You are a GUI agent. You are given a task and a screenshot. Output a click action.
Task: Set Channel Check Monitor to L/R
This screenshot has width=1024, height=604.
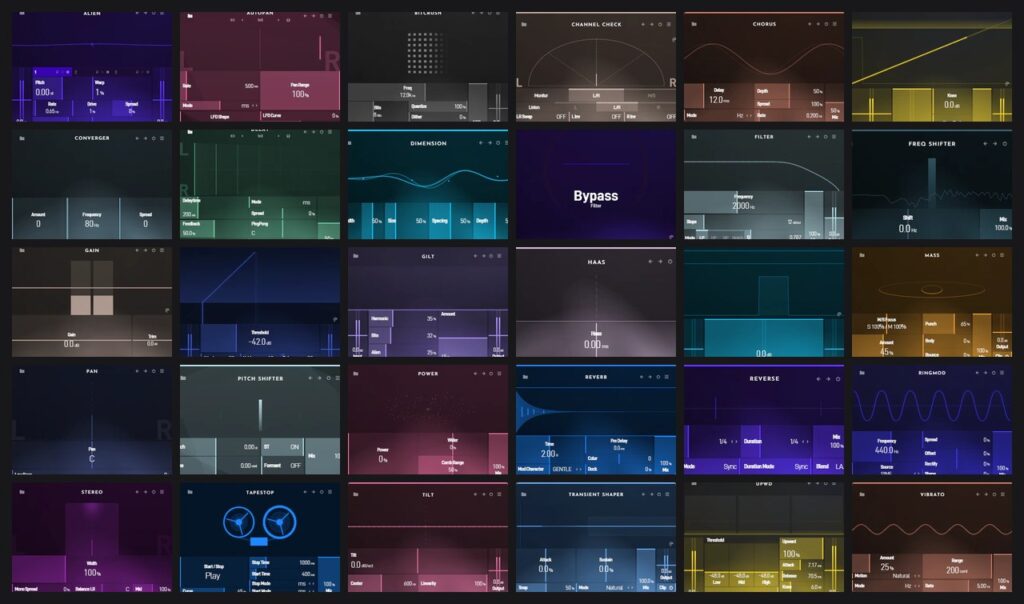coord(596,95)
